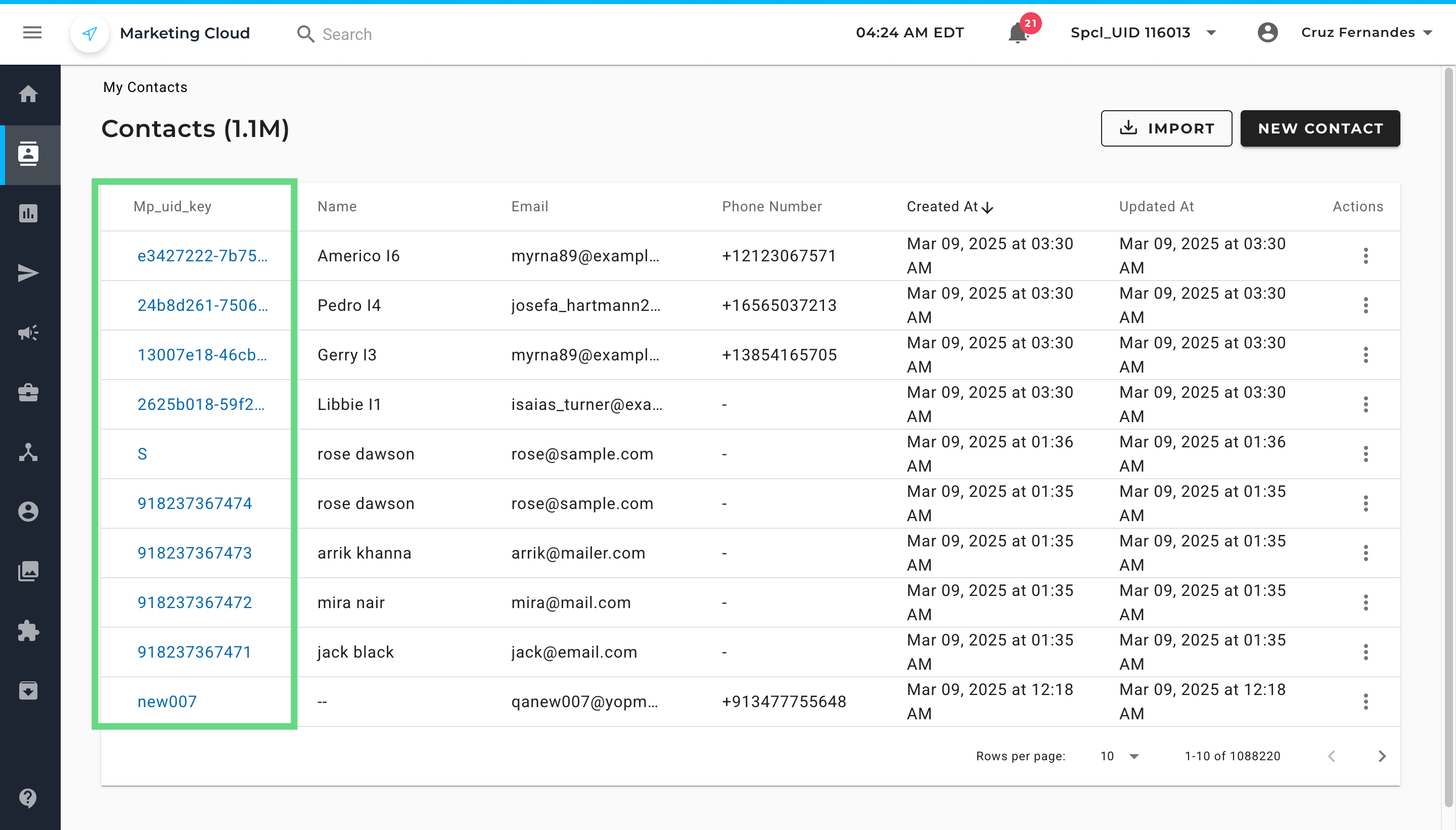This screenshot has height=830, width=1456.
Task: Expand the Spcl_UID 116013 account dropdown
Action: [1143, 33]
